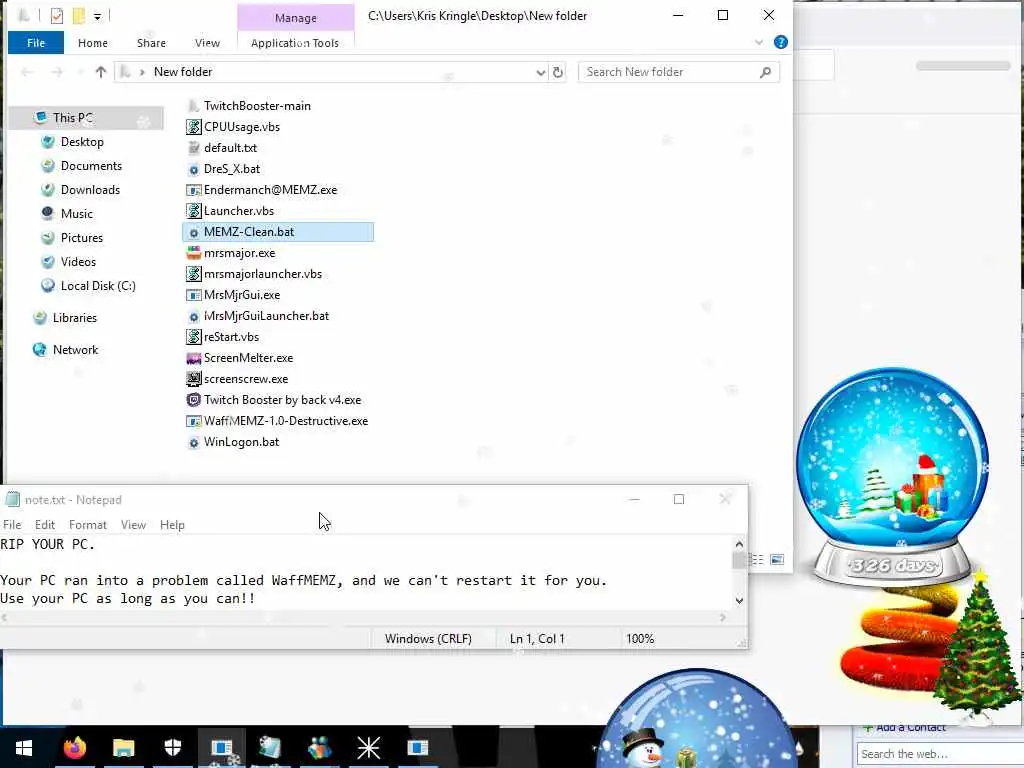Click the snow globe countdown gadget

pos(892,477)
